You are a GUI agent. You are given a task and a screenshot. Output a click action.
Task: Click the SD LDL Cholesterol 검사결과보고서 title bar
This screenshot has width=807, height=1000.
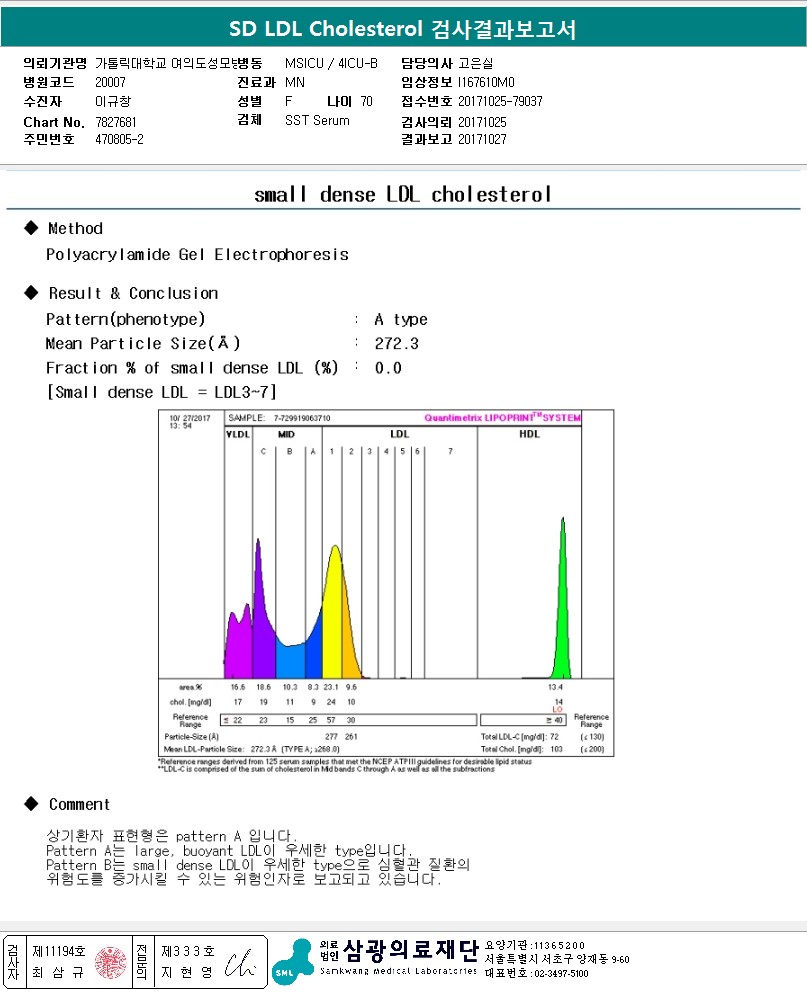(x=403, y=28)
